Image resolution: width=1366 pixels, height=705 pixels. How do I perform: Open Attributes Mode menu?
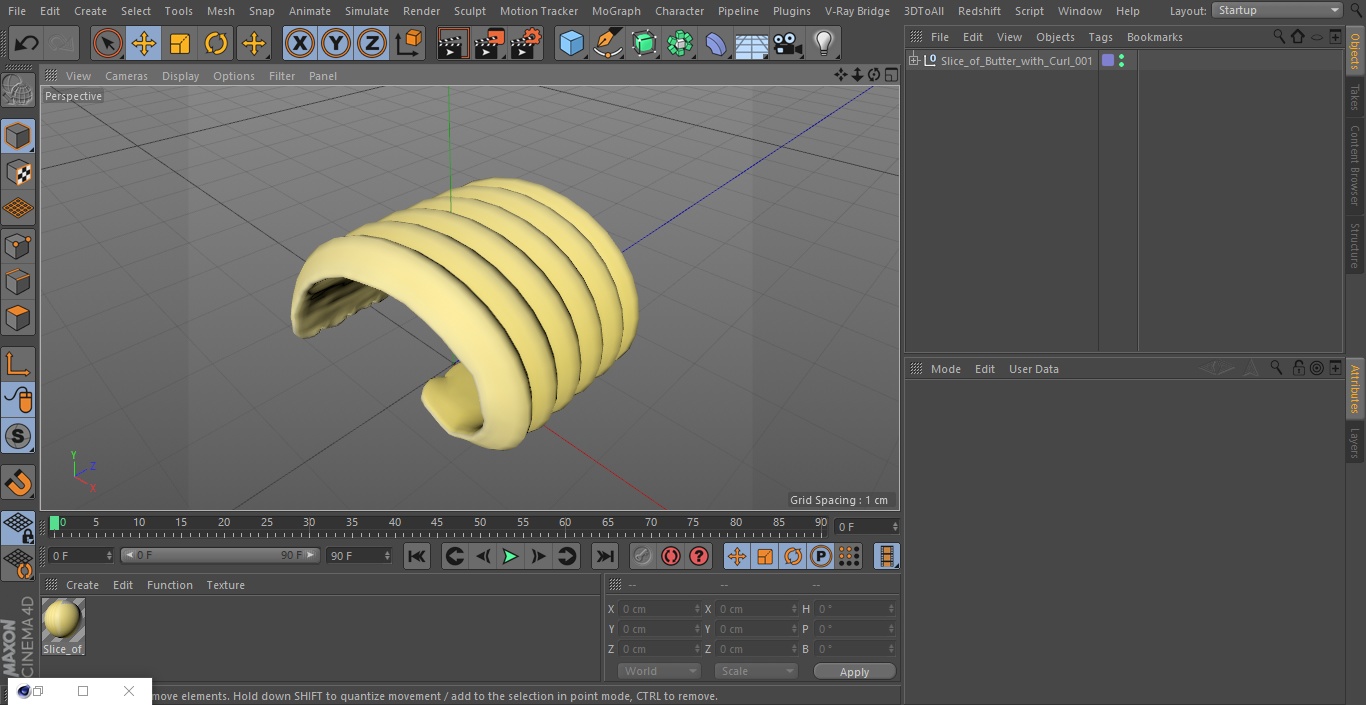point(945,369)
